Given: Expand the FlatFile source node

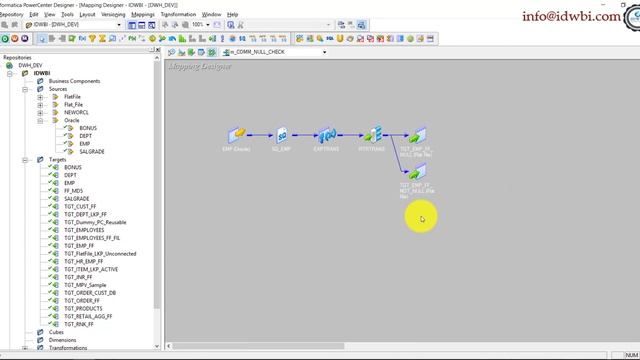Looking at the screenshot, I should 40,97.
